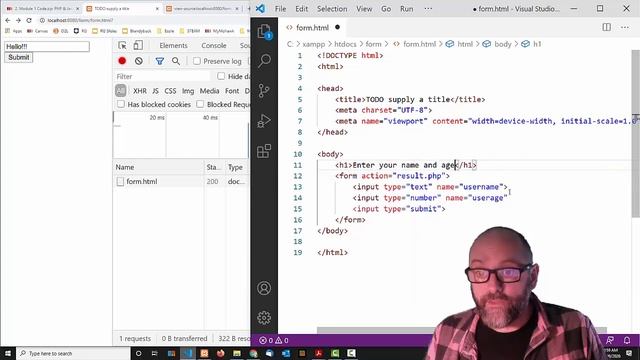
Task: Enable the Preserve log checkbox
Action: (197, 61)
